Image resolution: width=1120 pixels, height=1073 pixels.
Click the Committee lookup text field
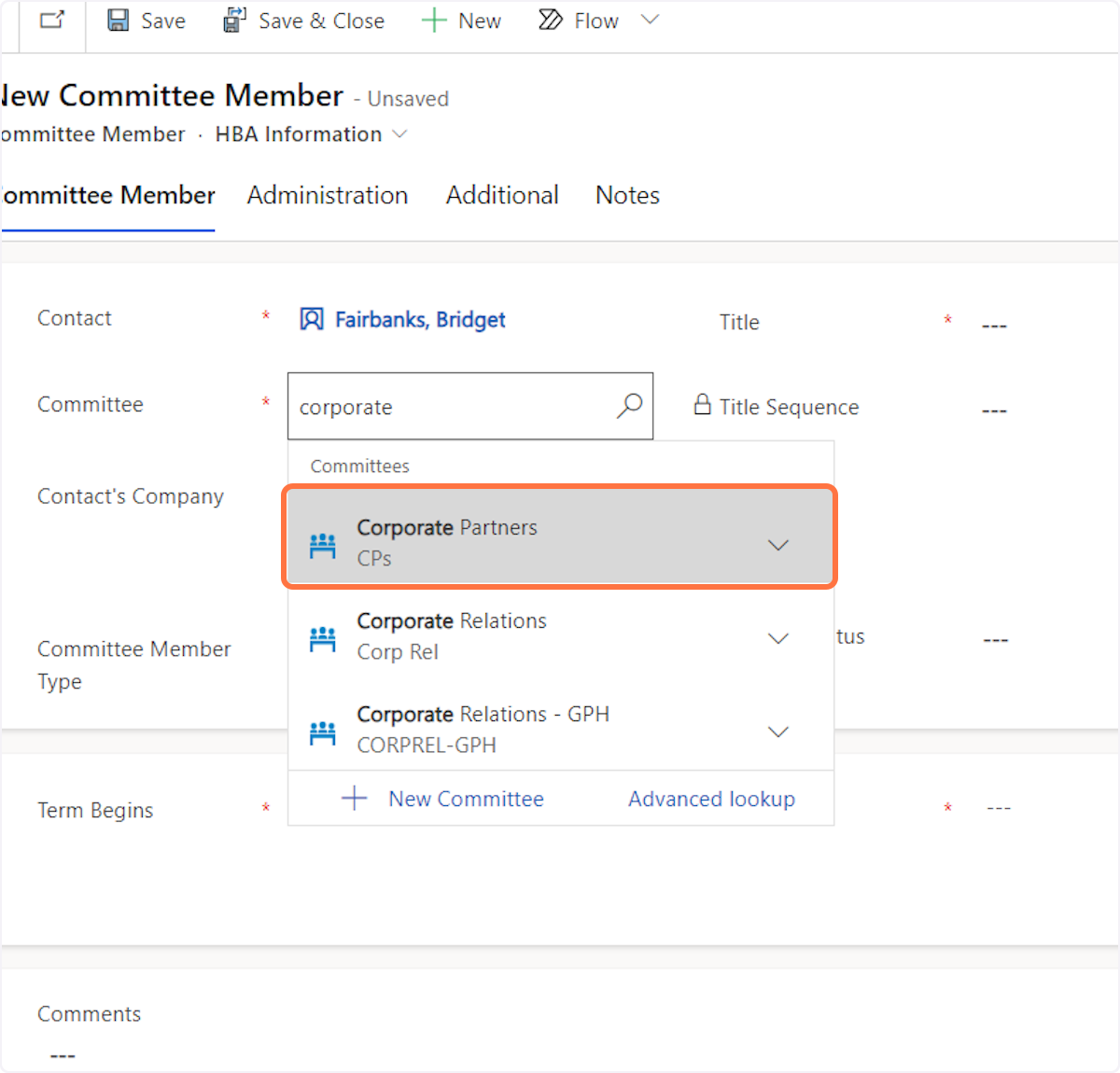coord(448,407)
